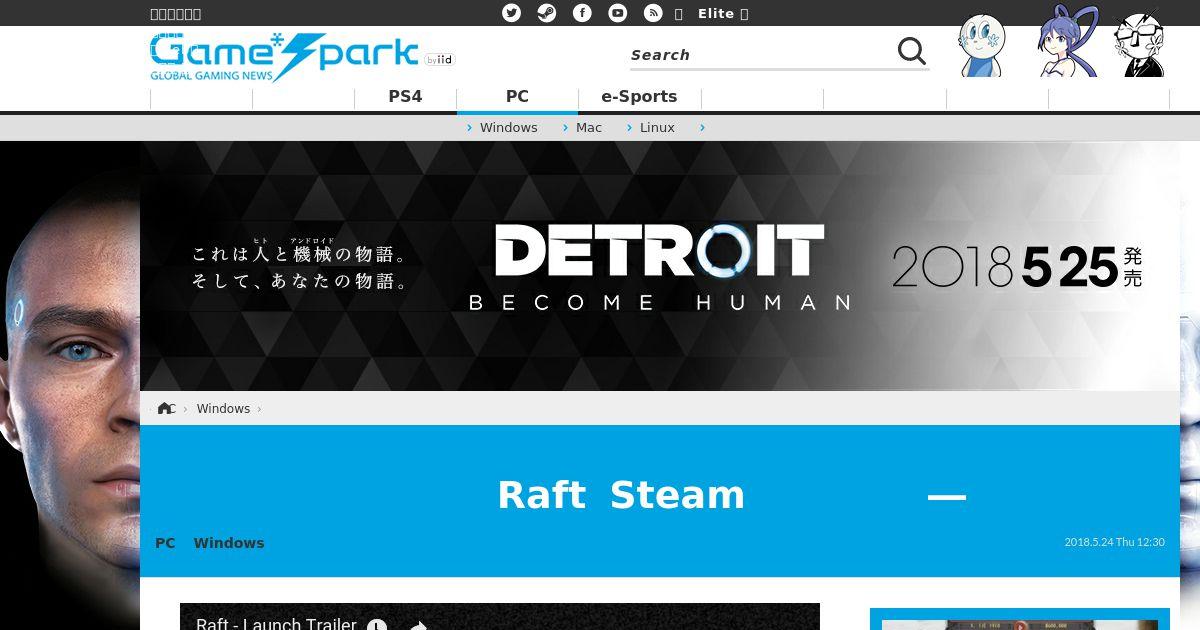This screenshot has width=1200, height=630.
Task: Click the magnifying glass search icon
Action: coord(911,51)
